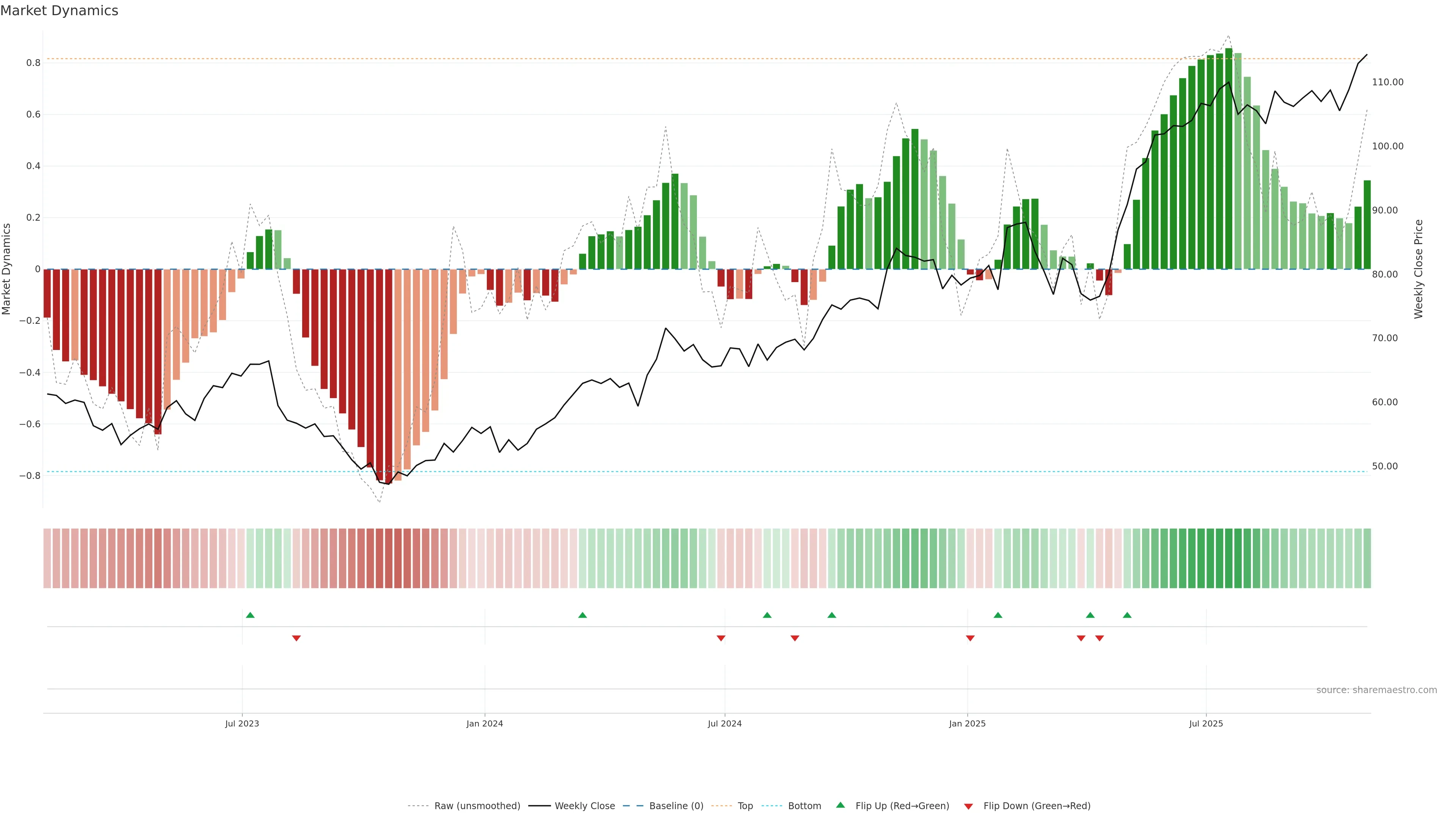Toggle the Bottom legend entry
This screenshot has height=819, width=1456.
pos(804,806)
